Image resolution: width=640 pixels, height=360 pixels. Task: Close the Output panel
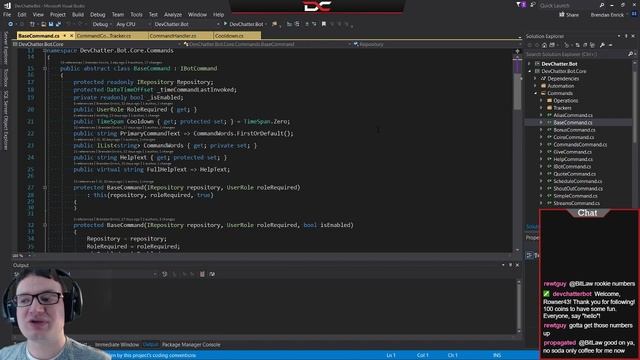coord(517,265)
